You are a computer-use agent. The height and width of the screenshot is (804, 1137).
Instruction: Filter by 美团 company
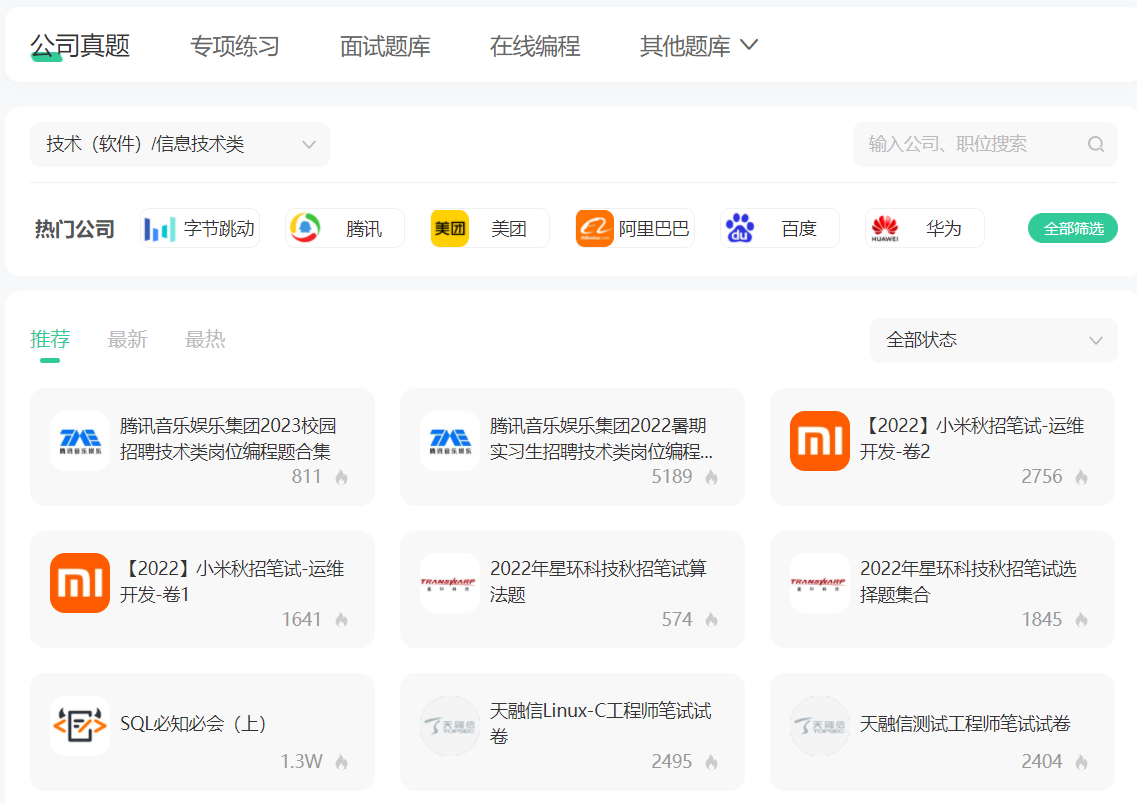click(490, 228)
